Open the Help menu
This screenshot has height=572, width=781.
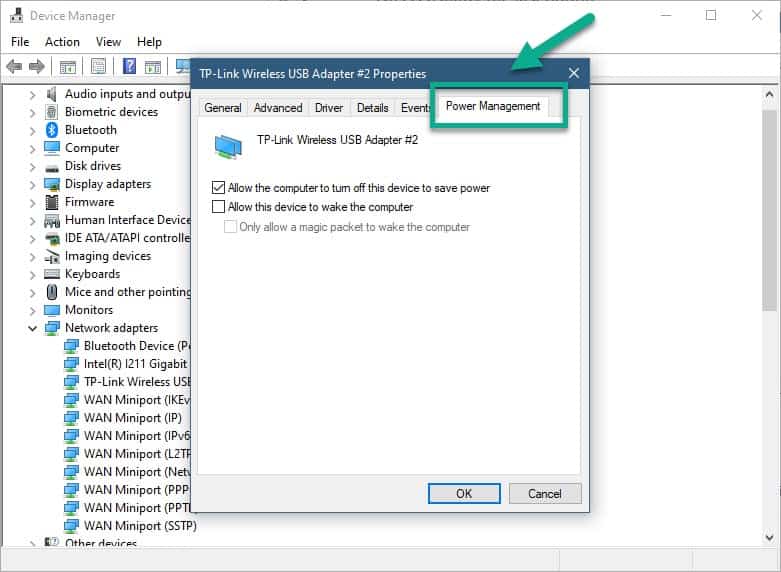click(149, 42)
